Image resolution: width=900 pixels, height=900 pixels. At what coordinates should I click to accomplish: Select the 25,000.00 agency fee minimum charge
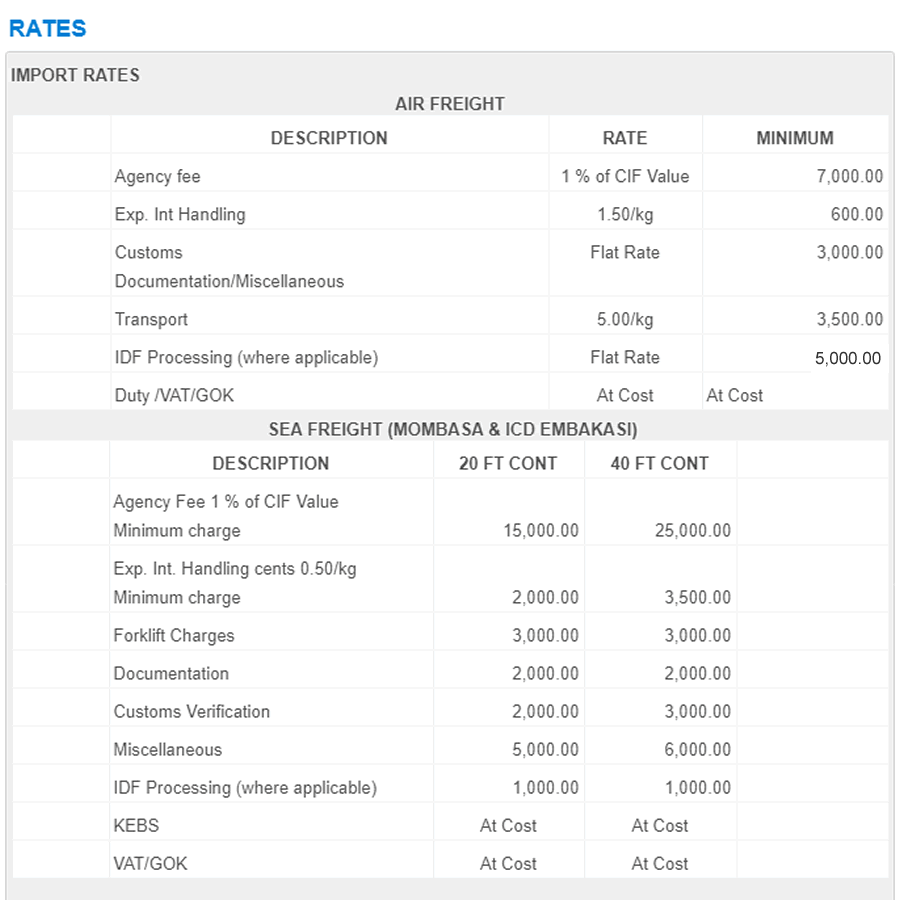(x=693, y=531)
